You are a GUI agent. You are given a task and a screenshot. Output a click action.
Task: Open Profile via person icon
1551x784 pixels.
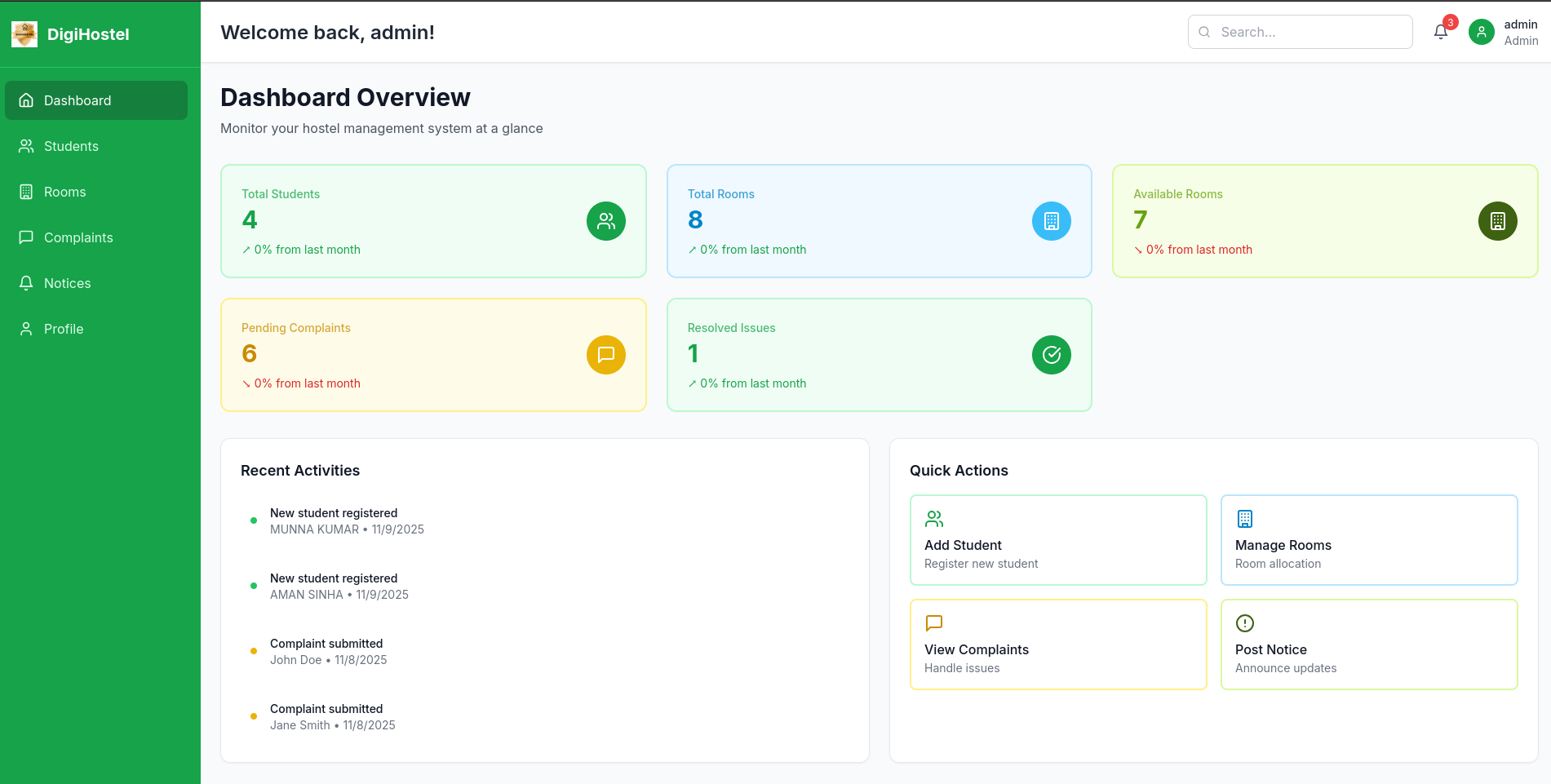click(25, 329)
